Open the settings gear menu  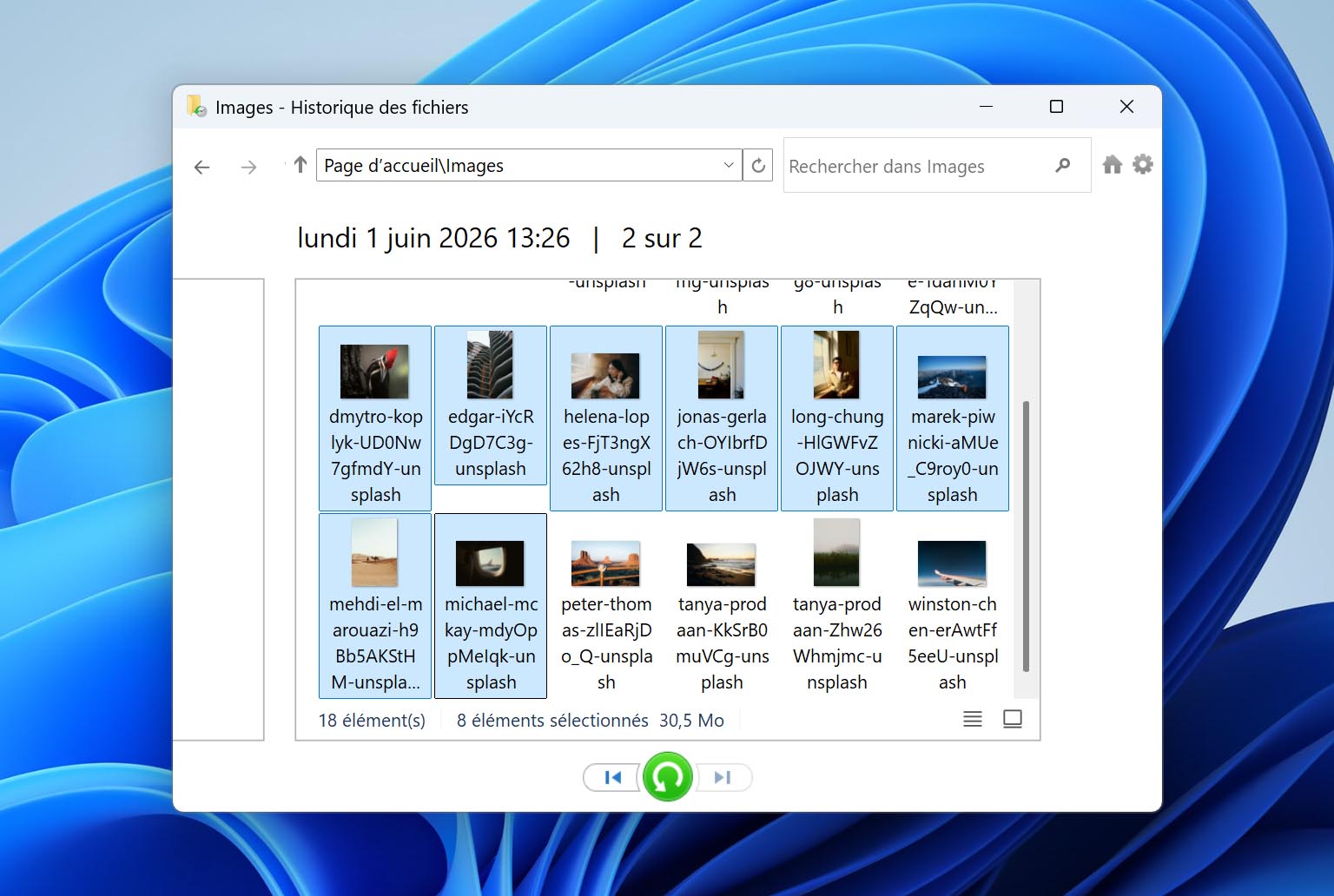[1143, 164]
